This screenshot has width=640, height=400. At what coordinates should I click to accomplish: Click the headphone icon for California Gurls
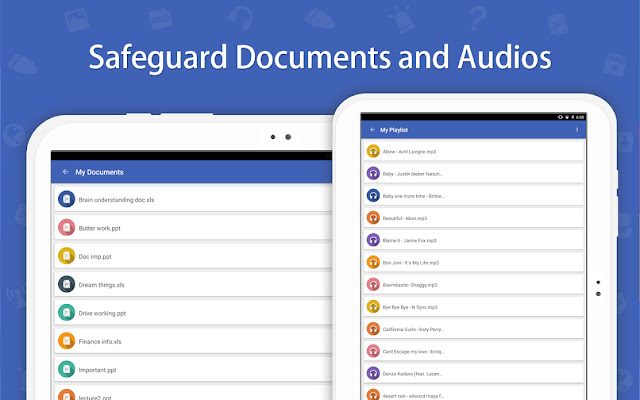(x=373, y=329)
